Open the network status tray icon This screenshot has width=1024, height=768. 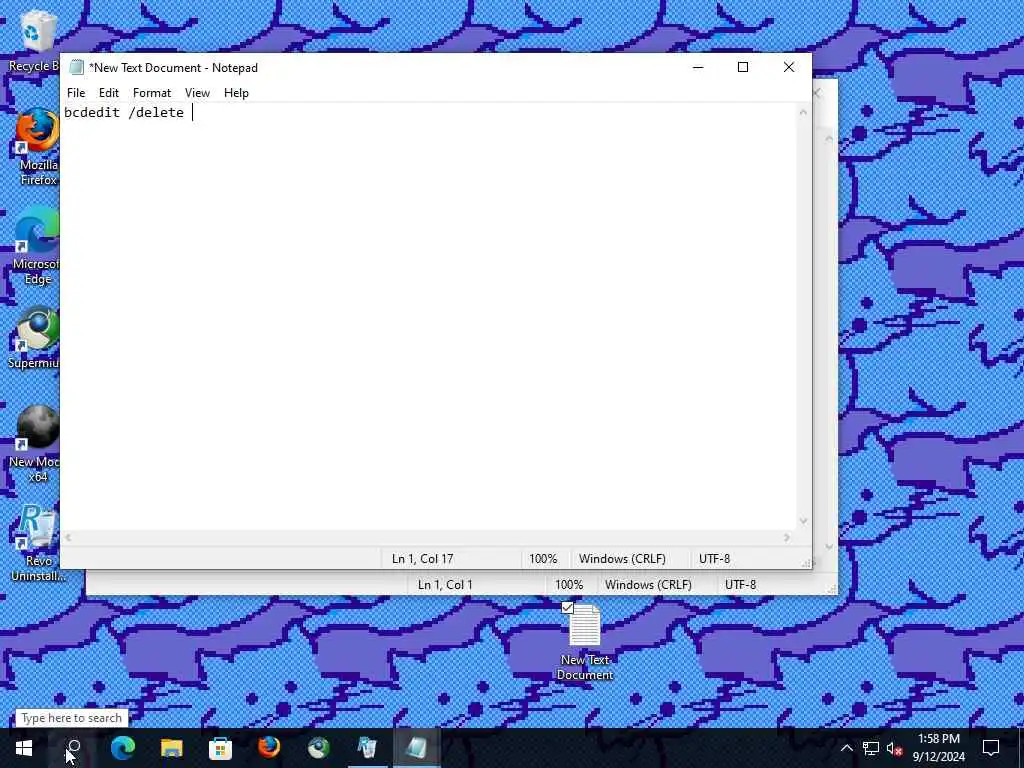(x=871, y=748)
